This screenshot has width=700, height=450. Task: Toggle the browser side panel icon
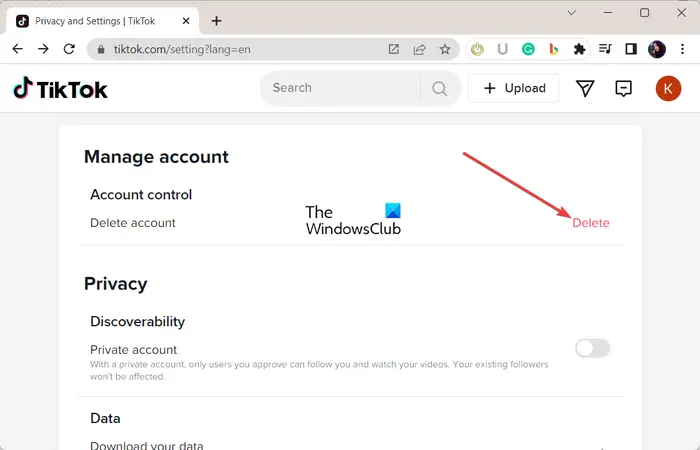click(x=631, y=49)
